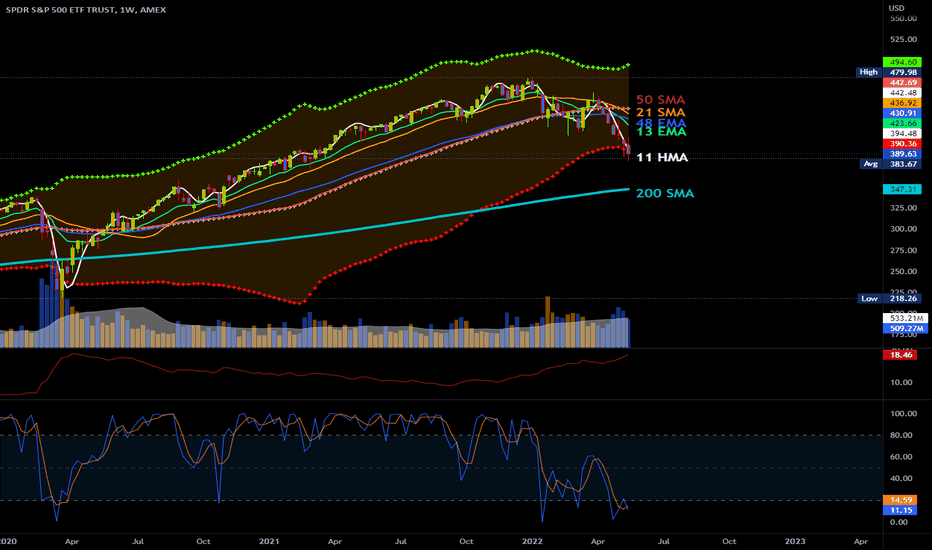
Task: Click the 60.00 oscillator axis label
Action: click(901, 457)
